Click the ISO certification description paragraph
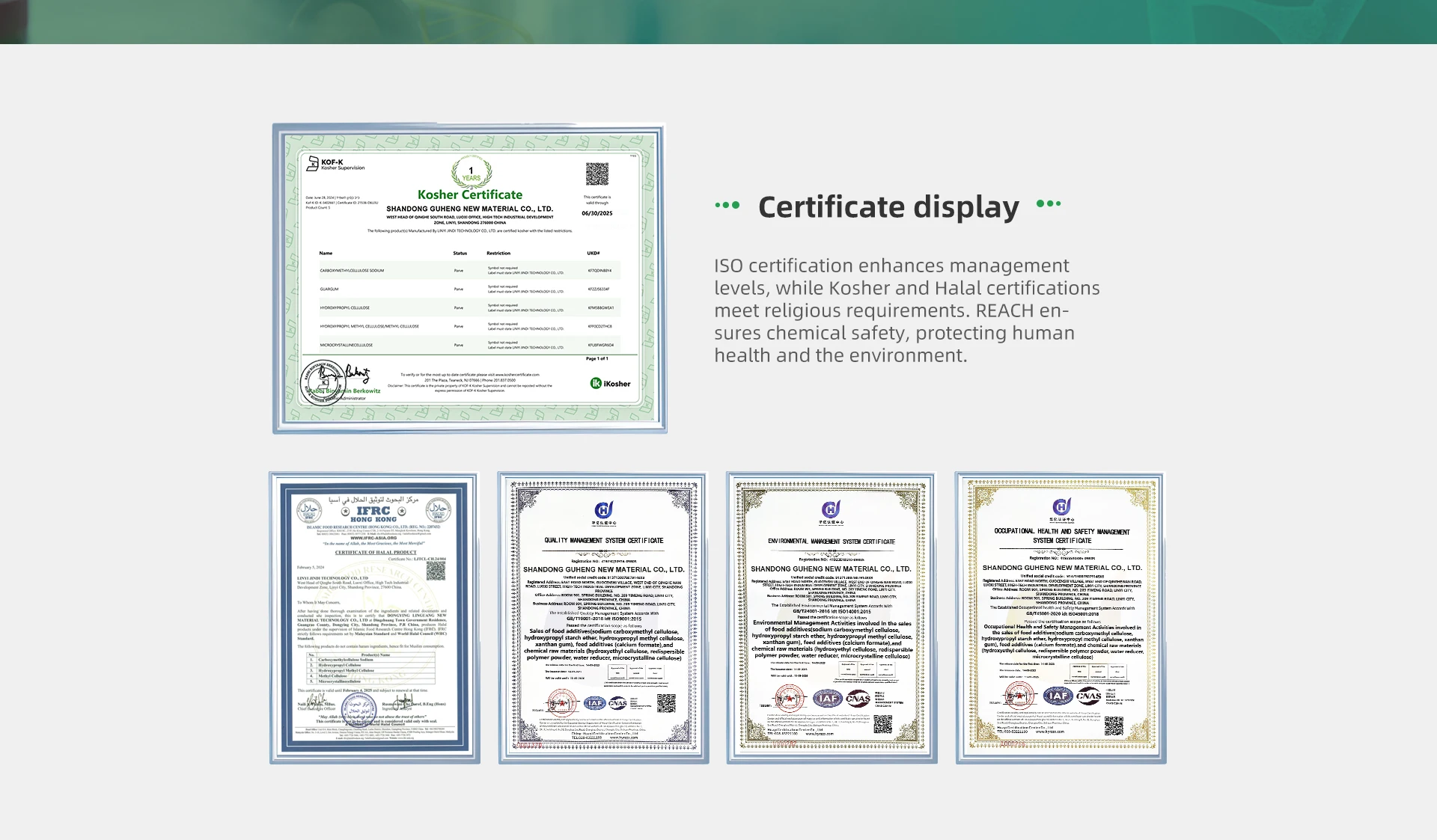 point(906,310)
